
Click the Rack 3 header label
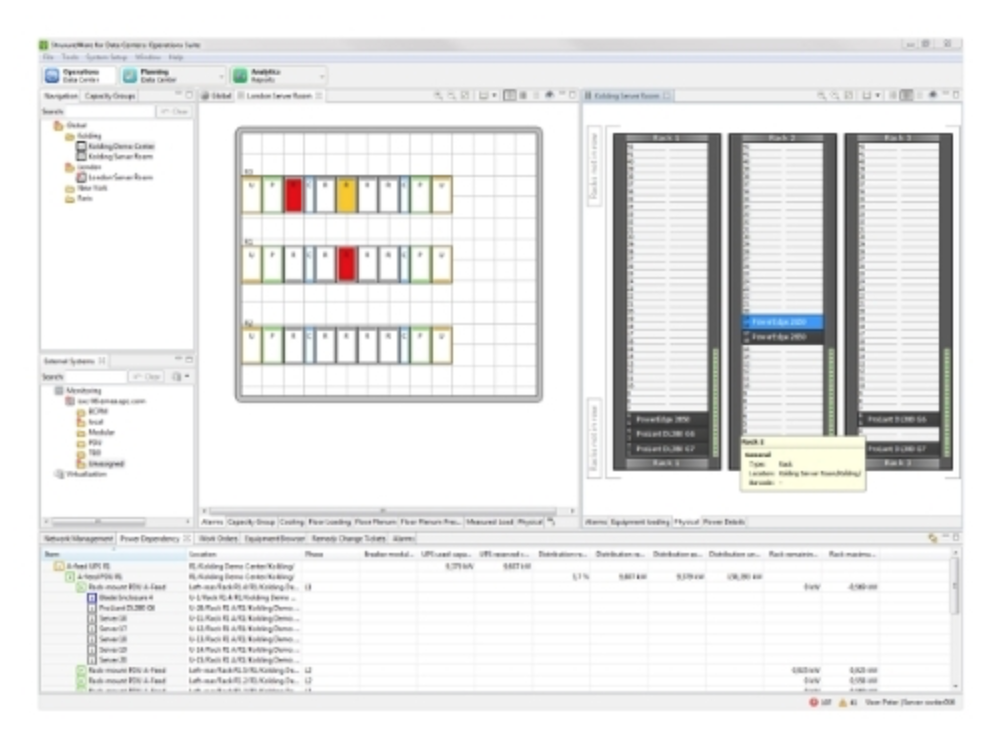pos(898,138)
